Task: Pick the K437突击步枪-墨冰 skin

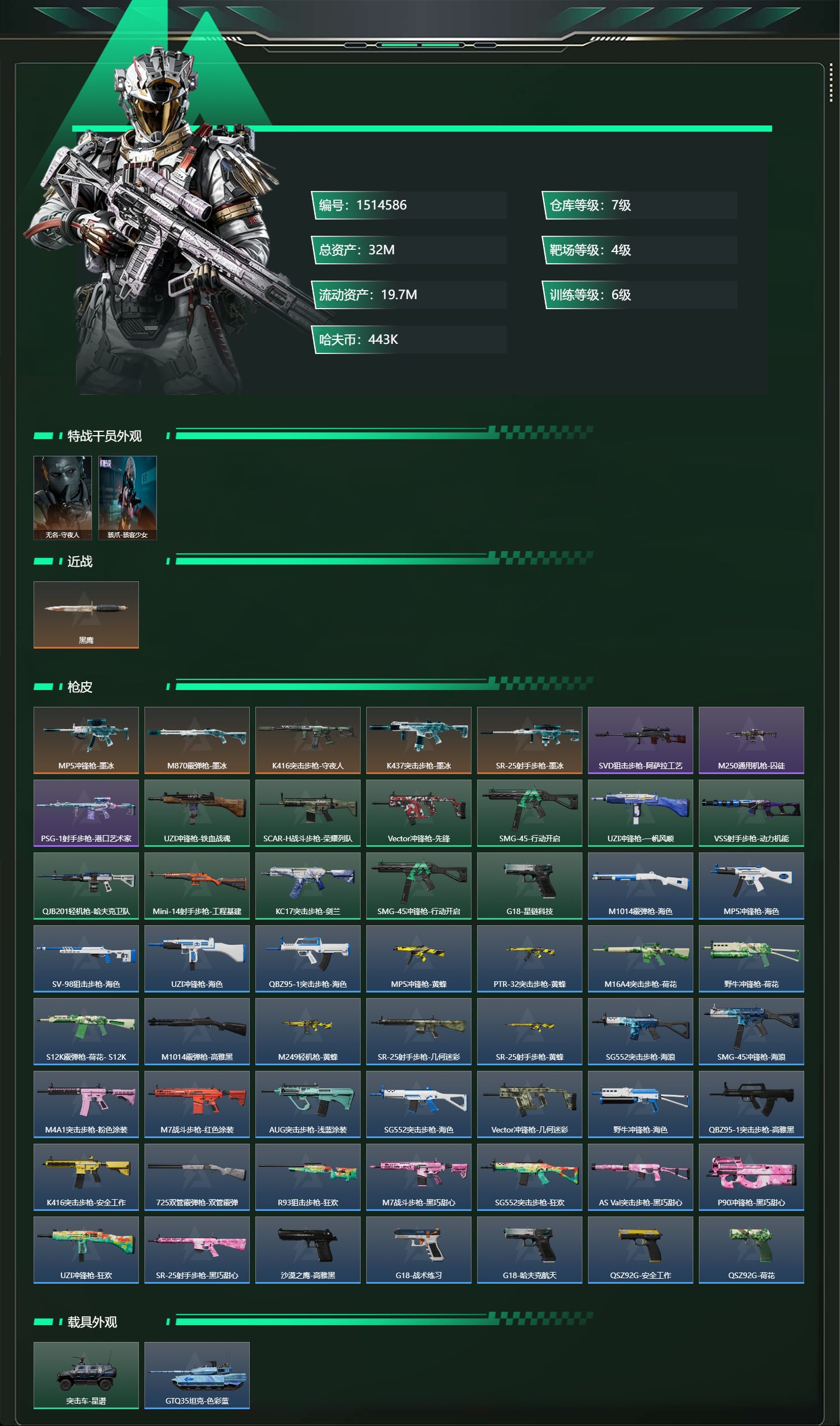Action: [419, 740]
